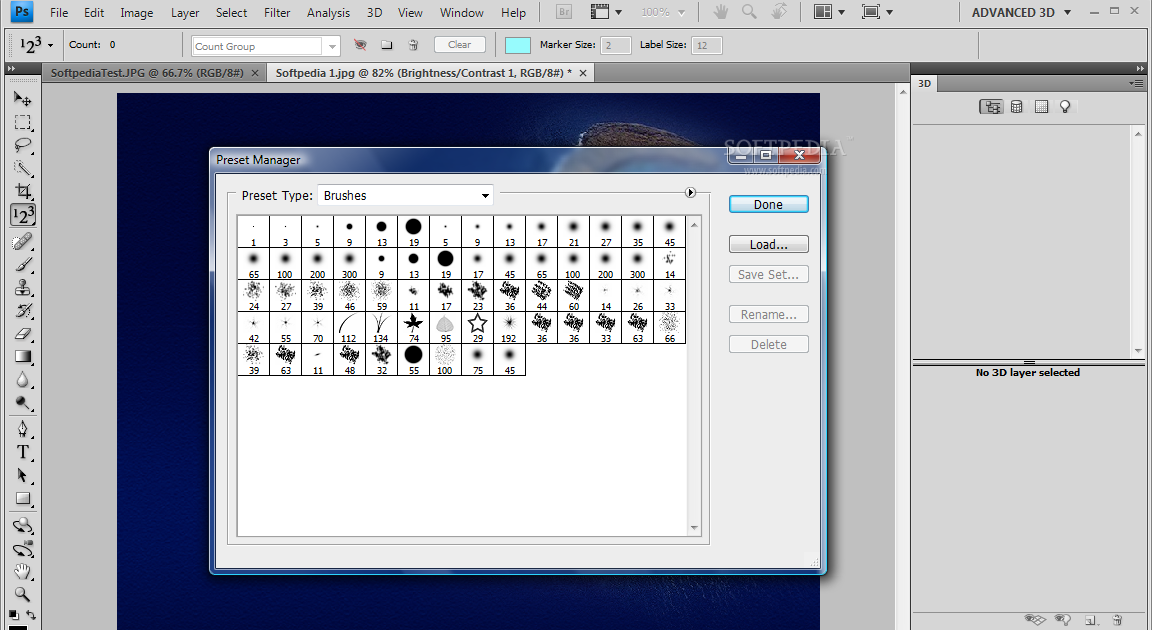The height and width of the screenshot is (630, 1152).
Task: Open the 3D panel options menu
Action: click(x=1136, y=84)
